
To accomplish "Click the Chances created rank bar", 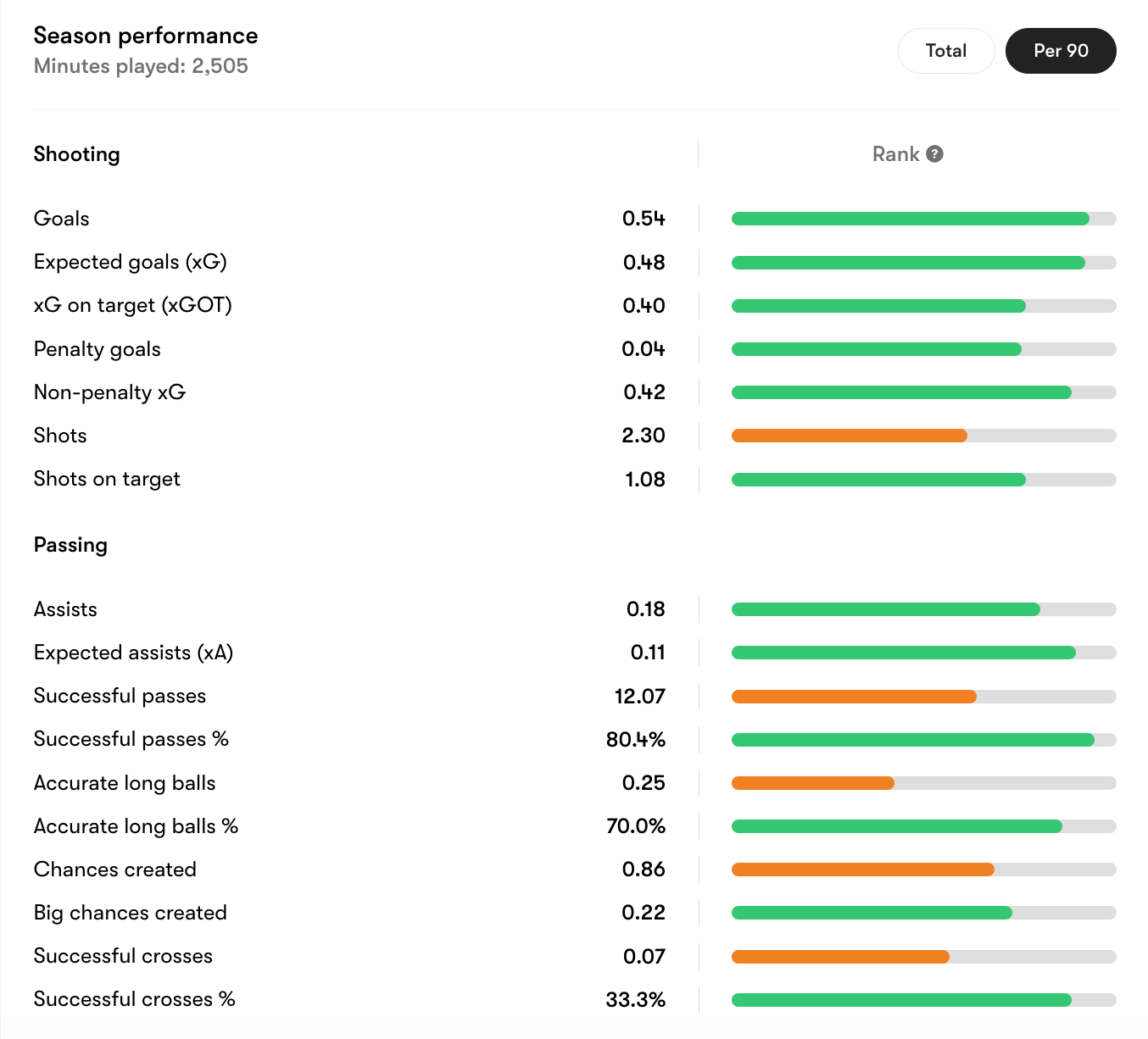I will [922, 870].
